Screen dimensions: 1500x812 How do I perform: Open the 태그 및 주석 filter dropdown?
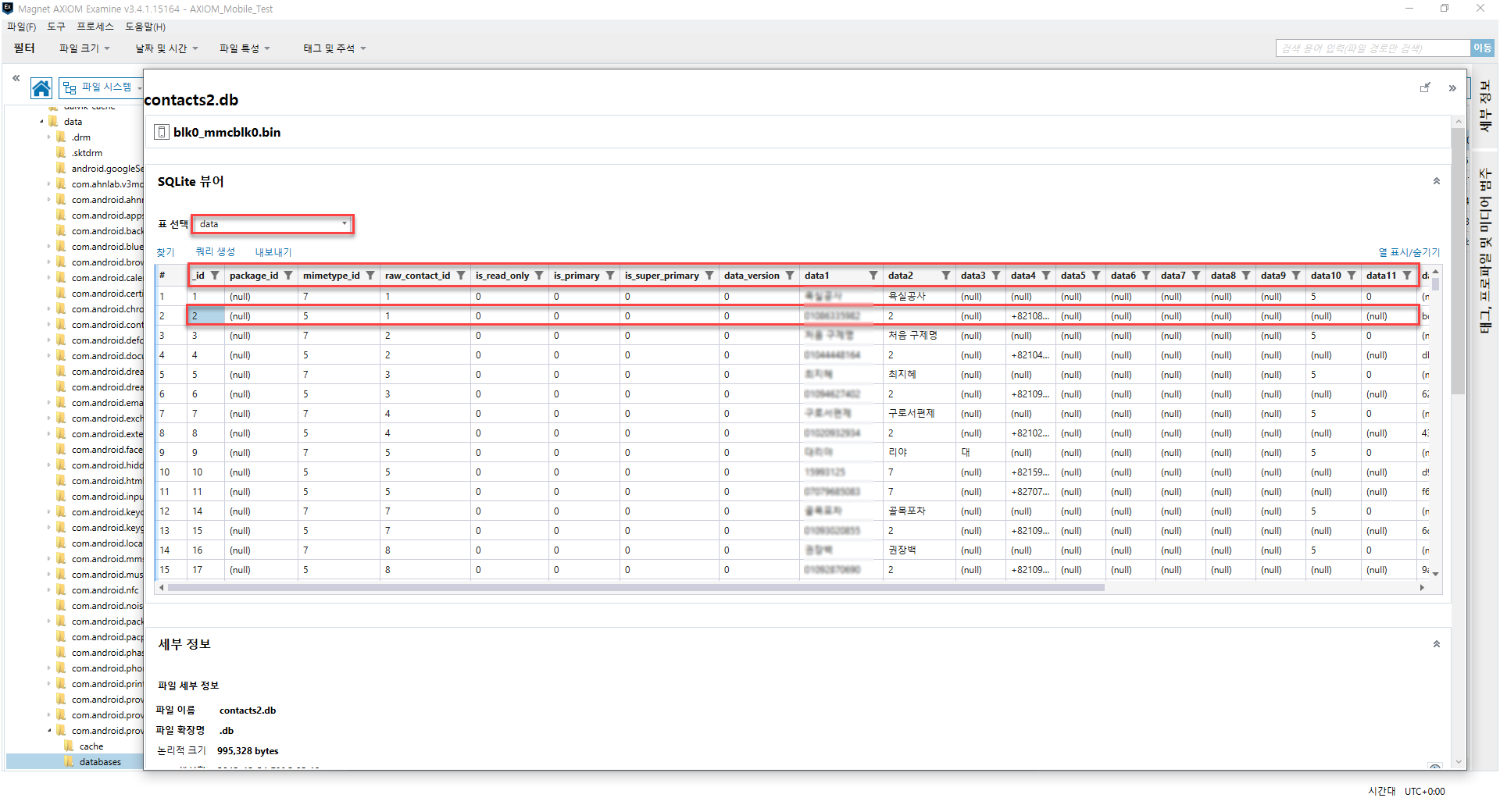click(334, 48)
